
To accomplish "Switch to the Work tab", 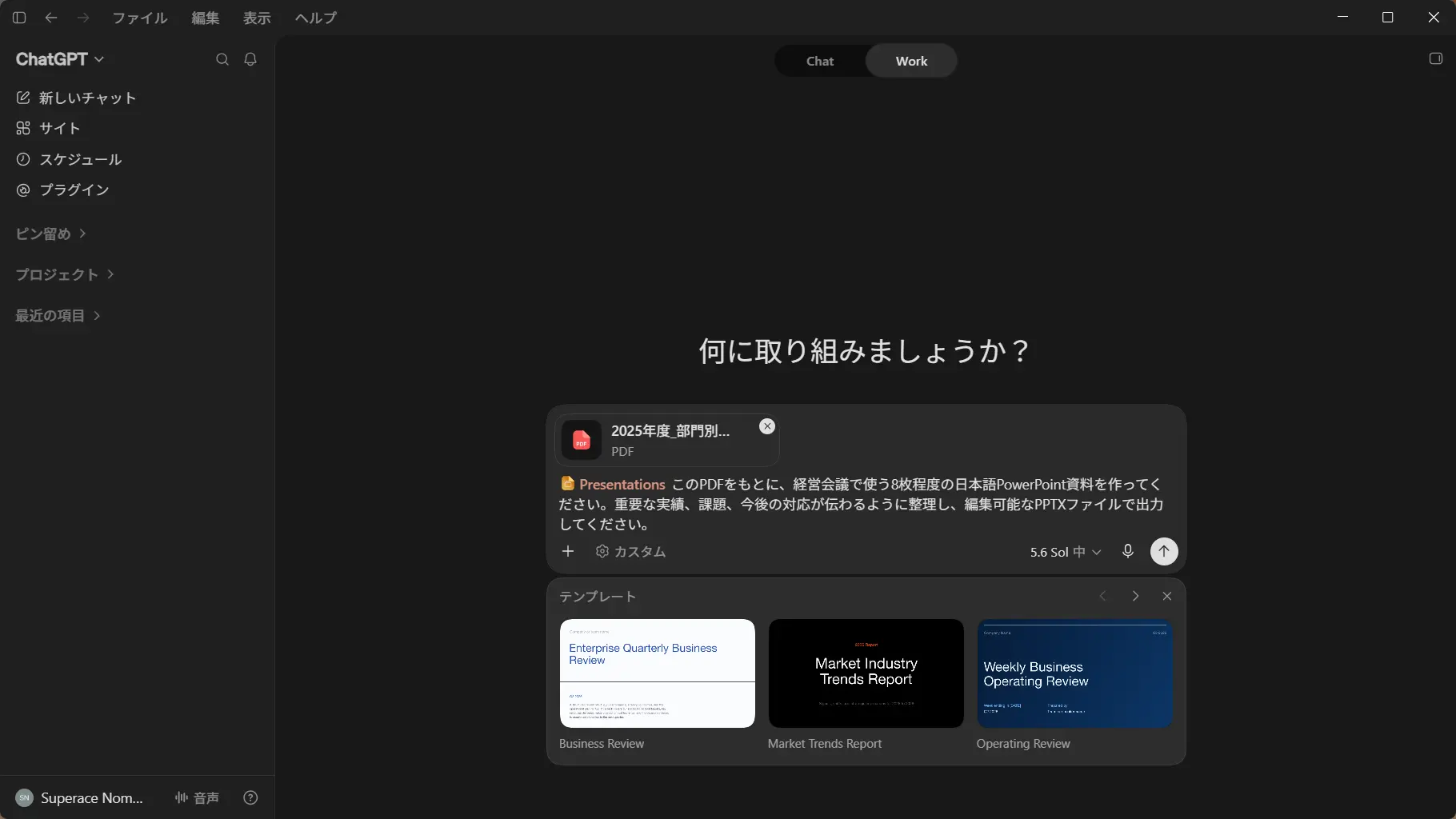I will point(911,61).
